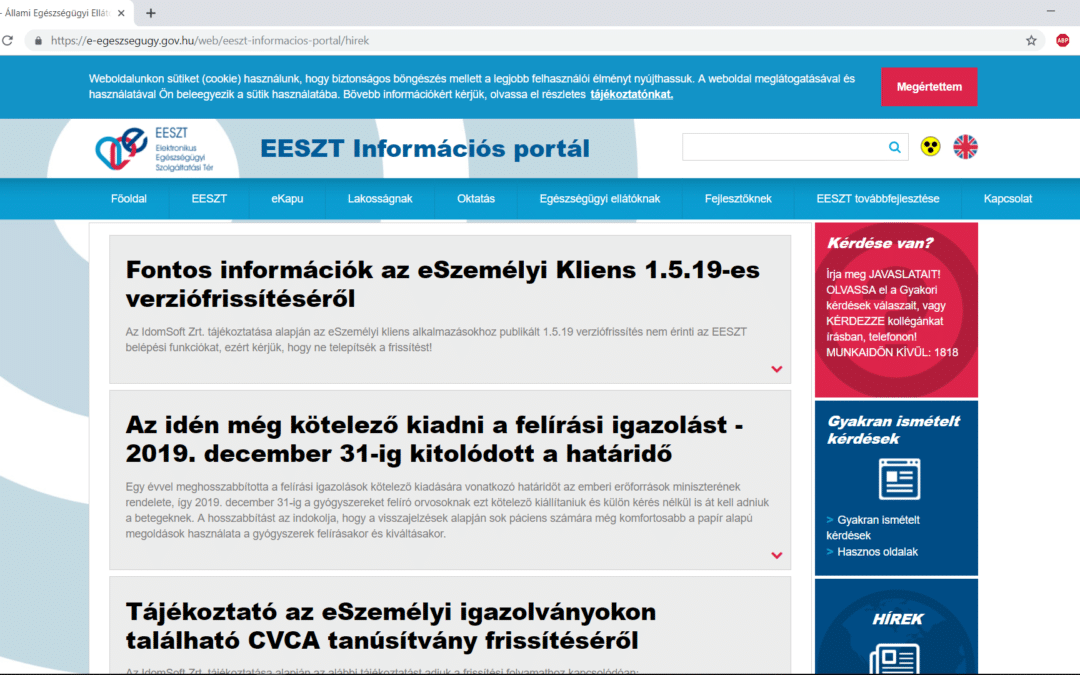
Task: Open the Hasznos oldalak link
Action: (877, 552)
